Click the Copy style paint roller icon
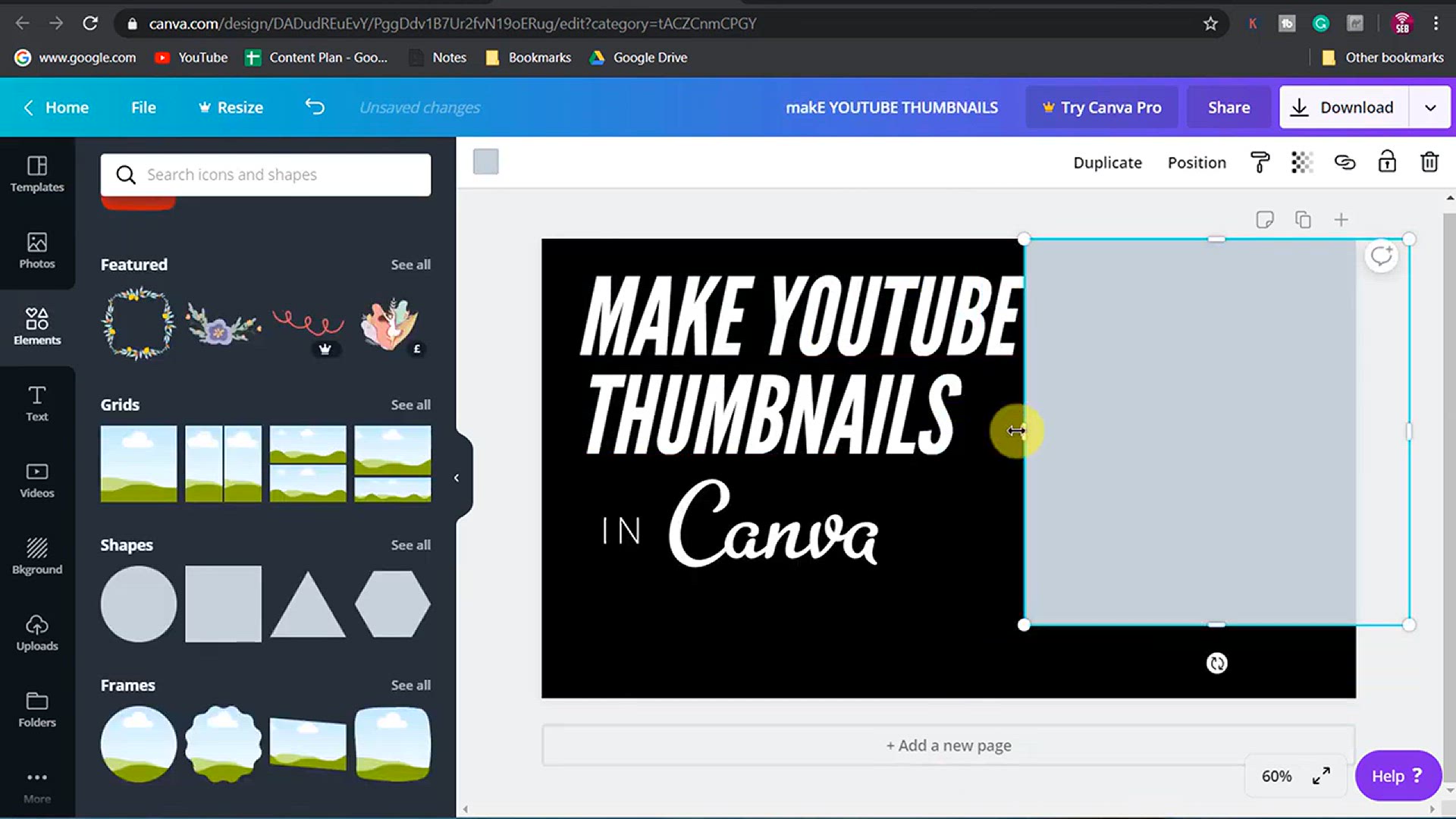The width and height of the screenshot is (1456, 819). (1260, 162)
